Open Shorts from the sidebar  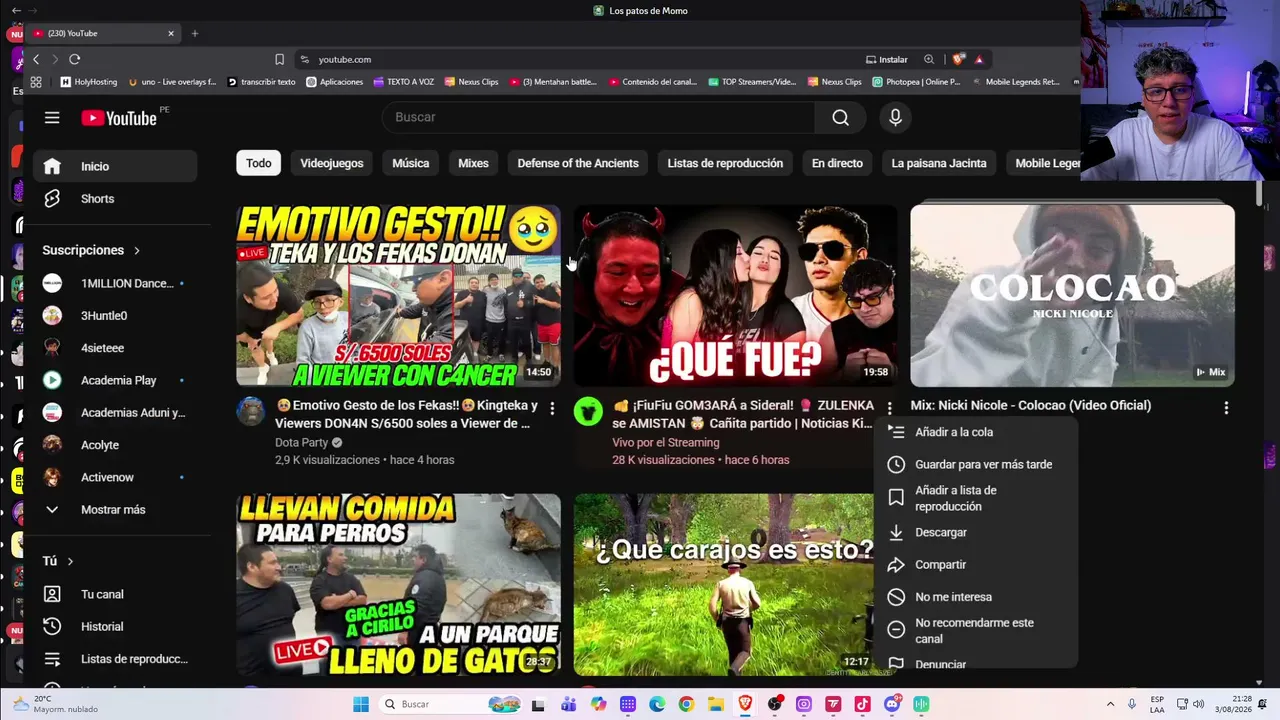115,199
